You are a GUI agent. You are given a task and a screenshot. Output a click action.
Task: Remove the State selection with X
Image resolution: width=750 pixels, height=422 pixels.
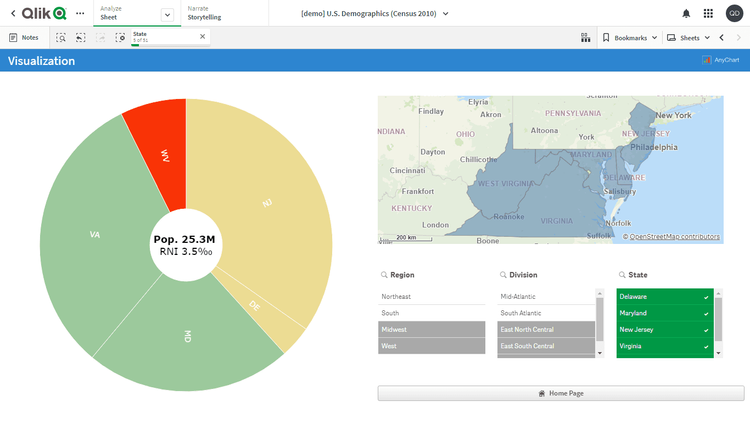tap(202, 36)
